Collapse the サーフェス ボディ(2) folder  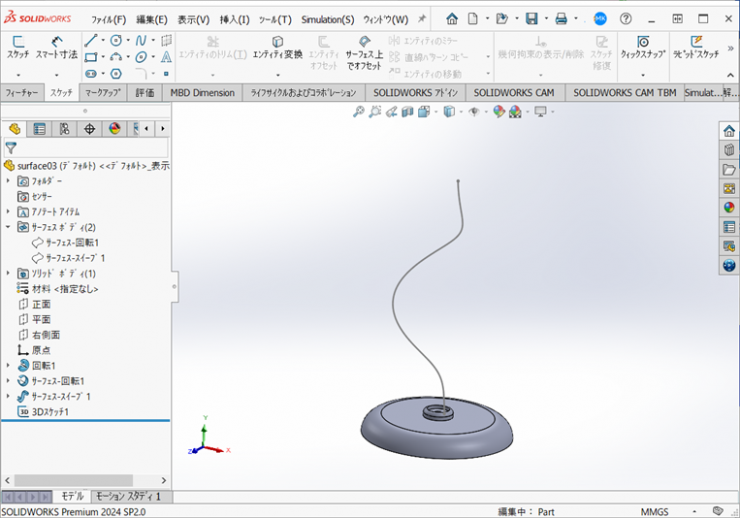click(x=9, y=227)
